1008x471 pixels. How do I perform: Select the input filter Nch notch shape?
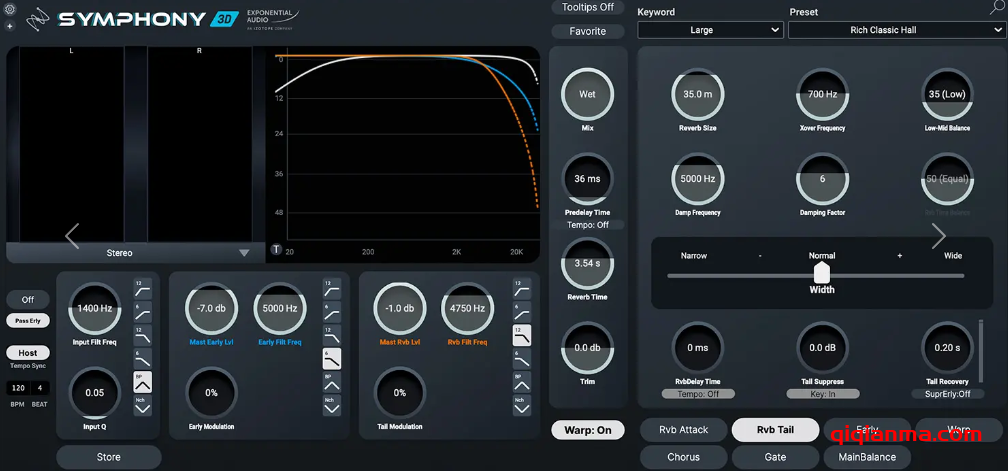pyautogui.click(x=143, y=405)
